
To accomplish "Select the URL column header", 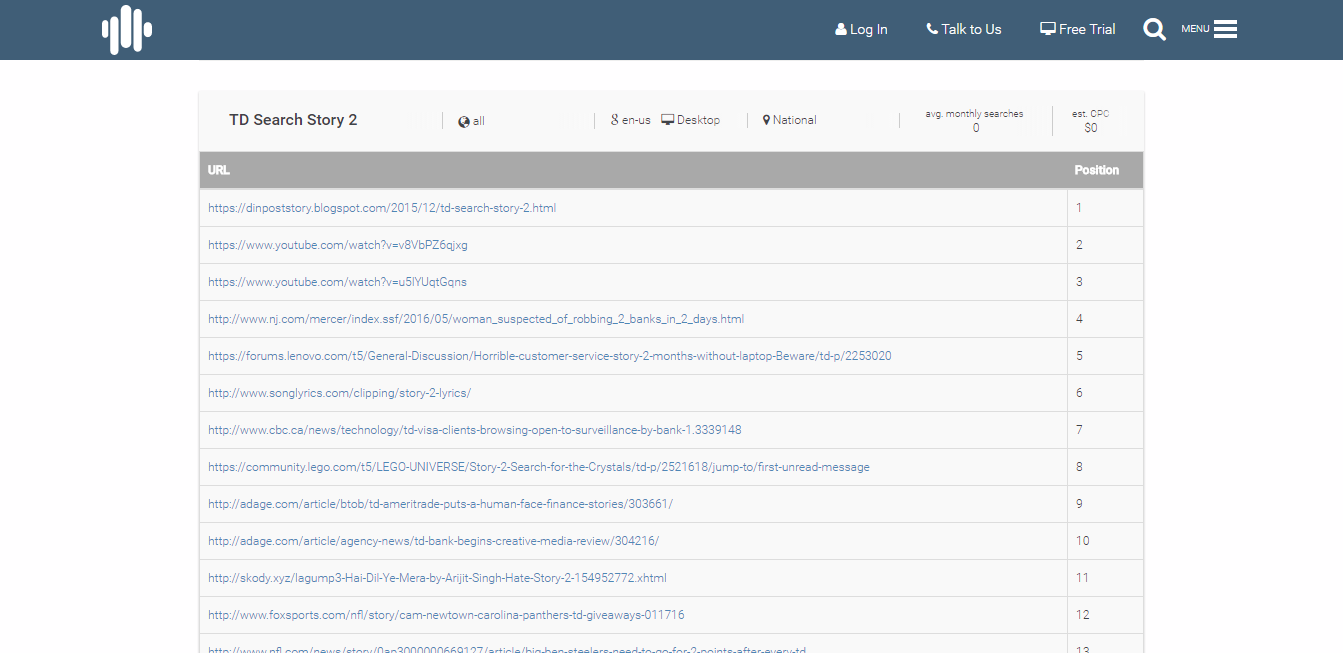I will [x=633, y=170].
